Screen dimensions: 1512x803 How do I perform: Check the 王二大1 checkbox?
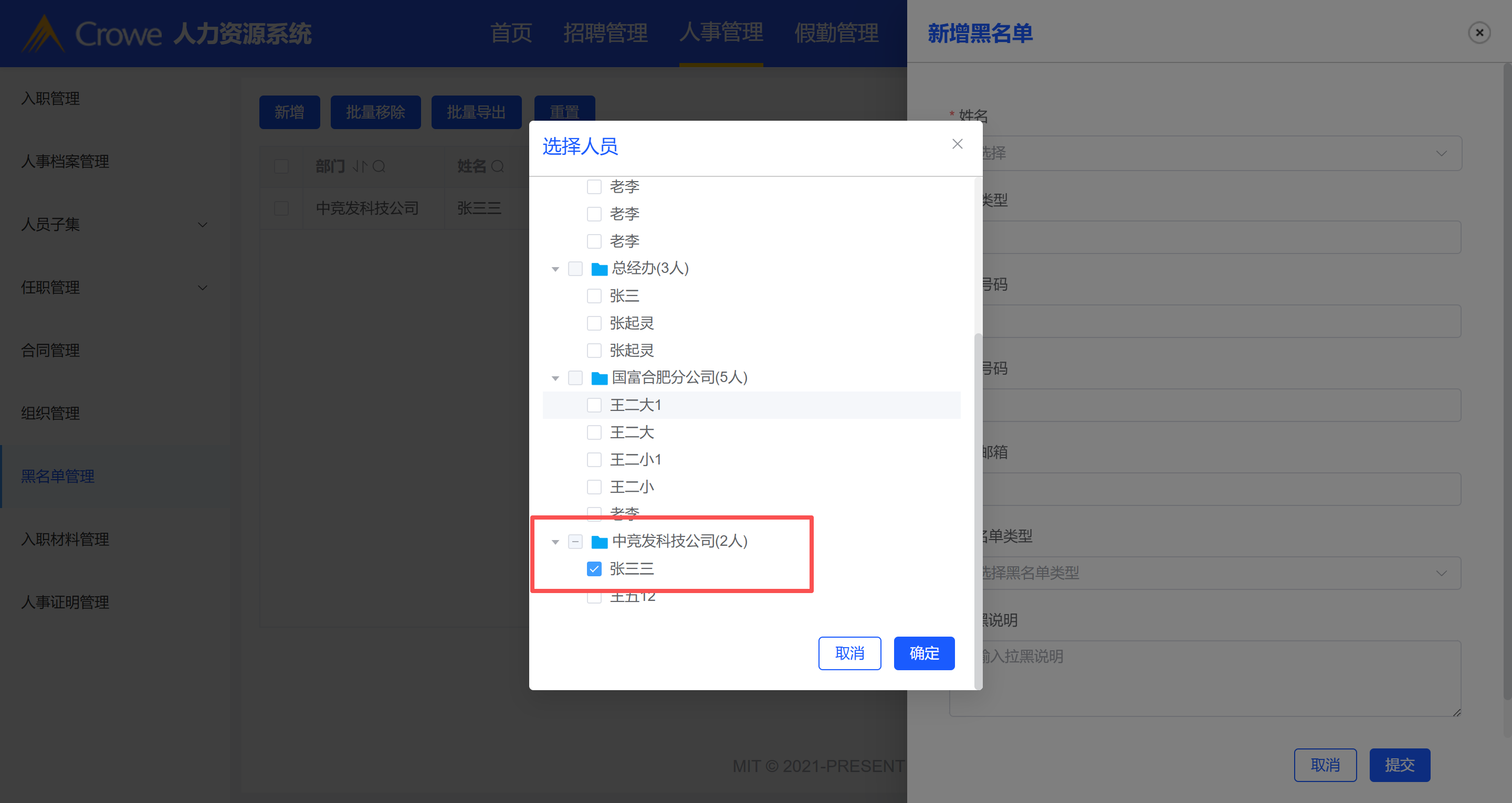pyautogui.click(x=594, y=405)
